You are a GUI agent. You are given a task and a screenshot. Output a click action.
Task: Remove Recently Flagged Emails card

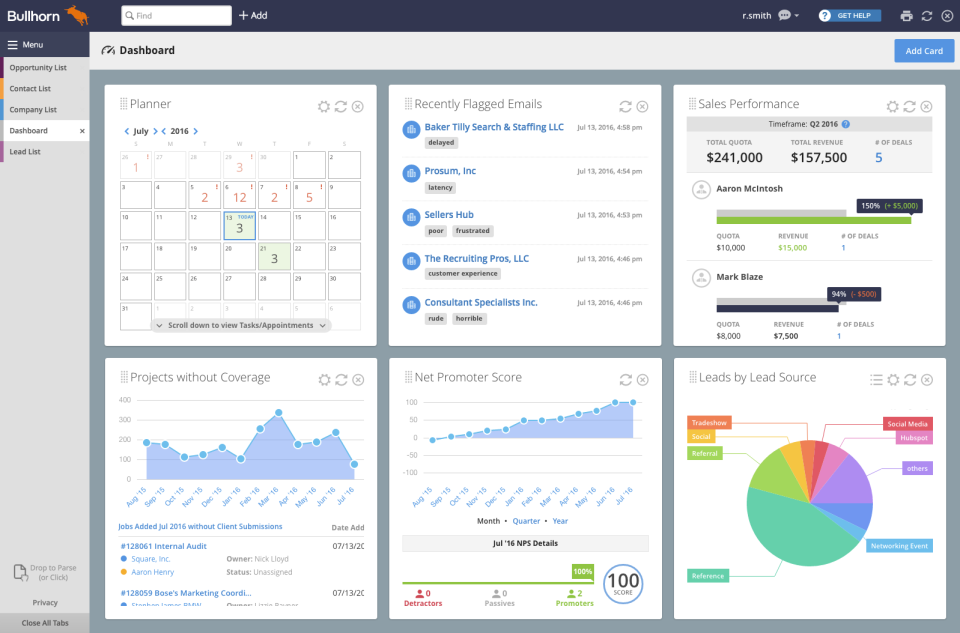click(x=642, y=107)
